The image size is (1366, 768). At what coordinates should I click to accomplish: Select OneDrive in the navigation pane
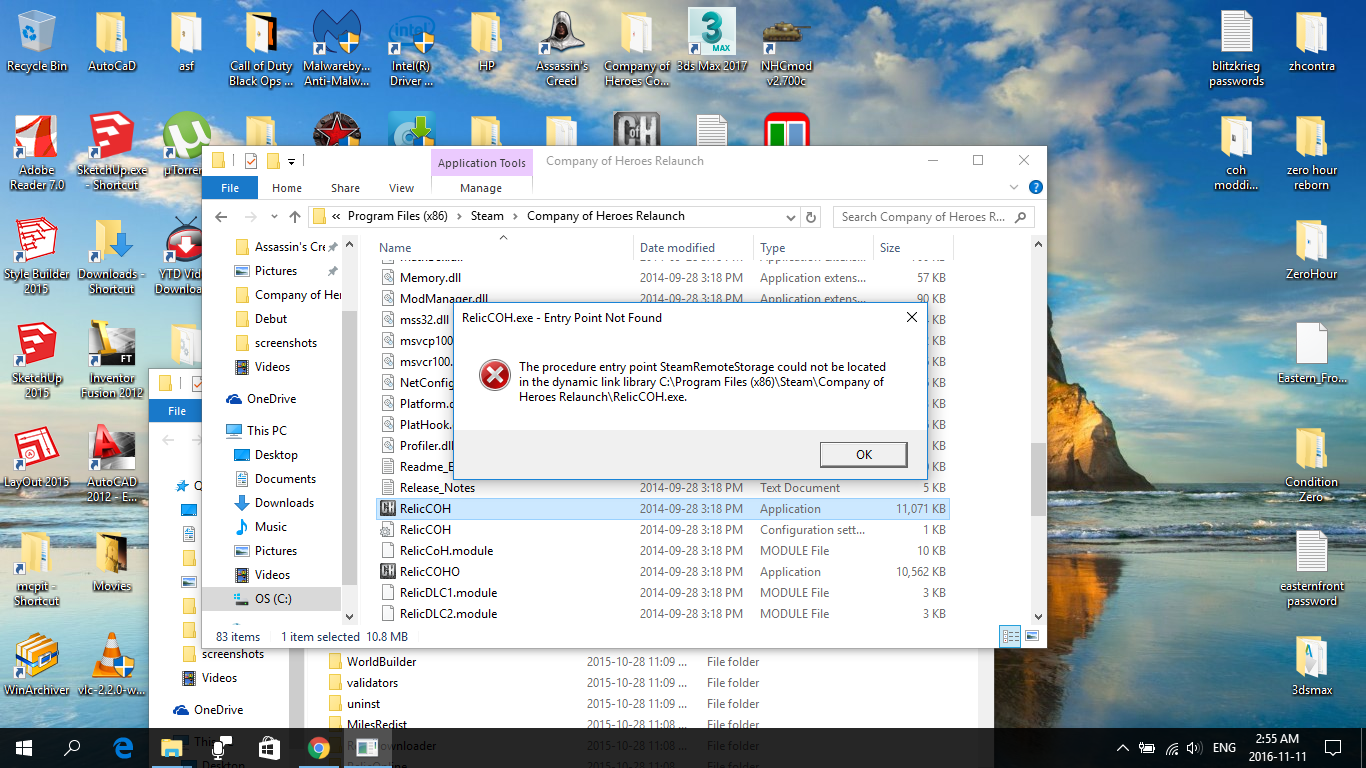click(271, 399)
